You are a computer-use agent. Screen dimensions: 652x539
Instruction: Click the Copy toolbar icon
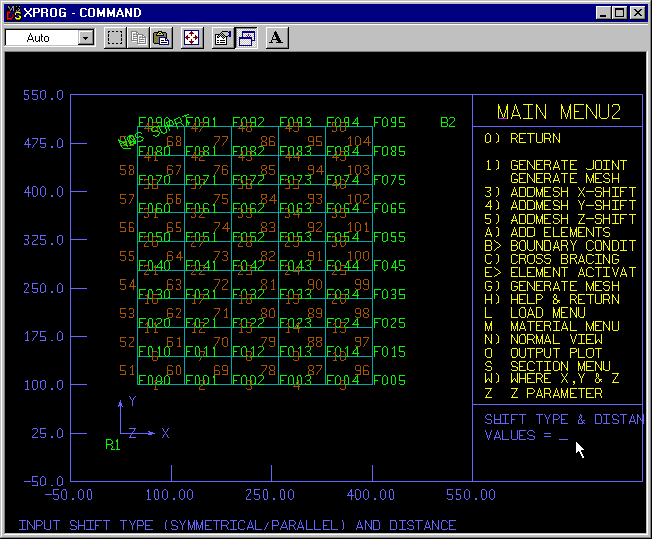click(x=139, y=38)
